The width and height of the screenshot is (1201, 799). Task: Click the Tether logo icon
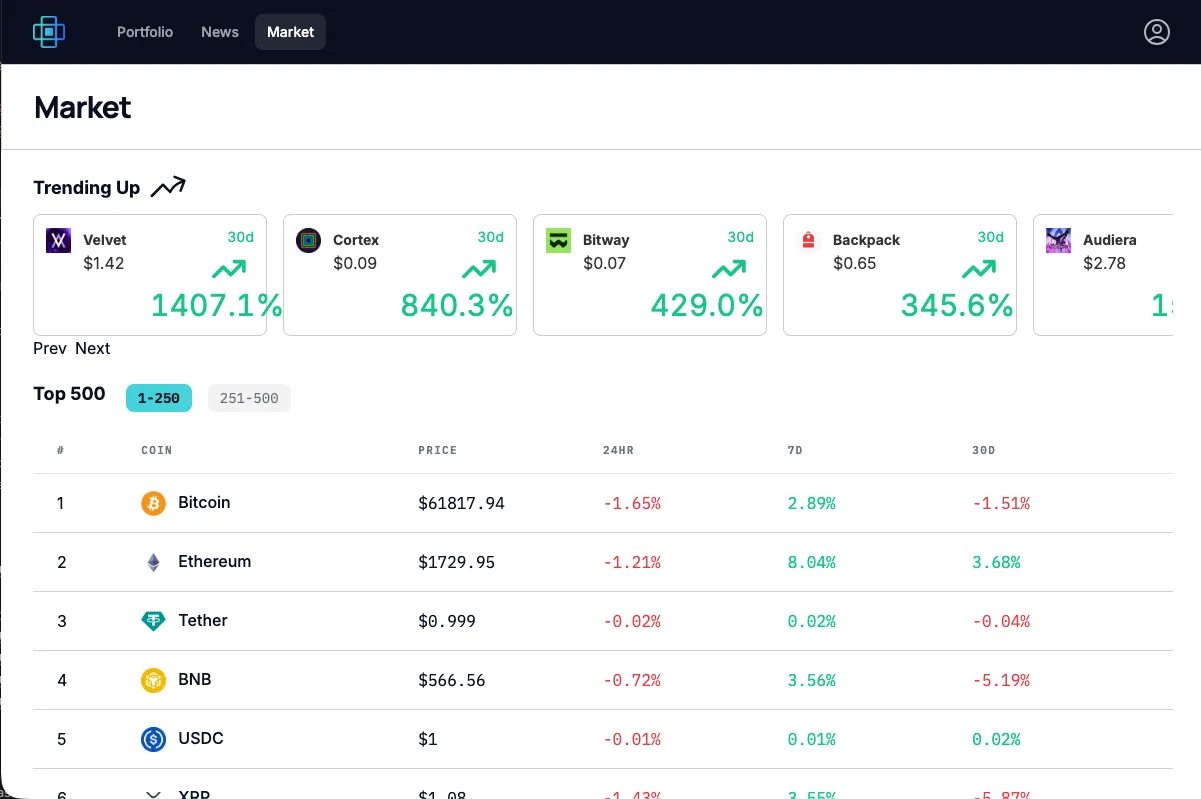(x=153, y=621)
